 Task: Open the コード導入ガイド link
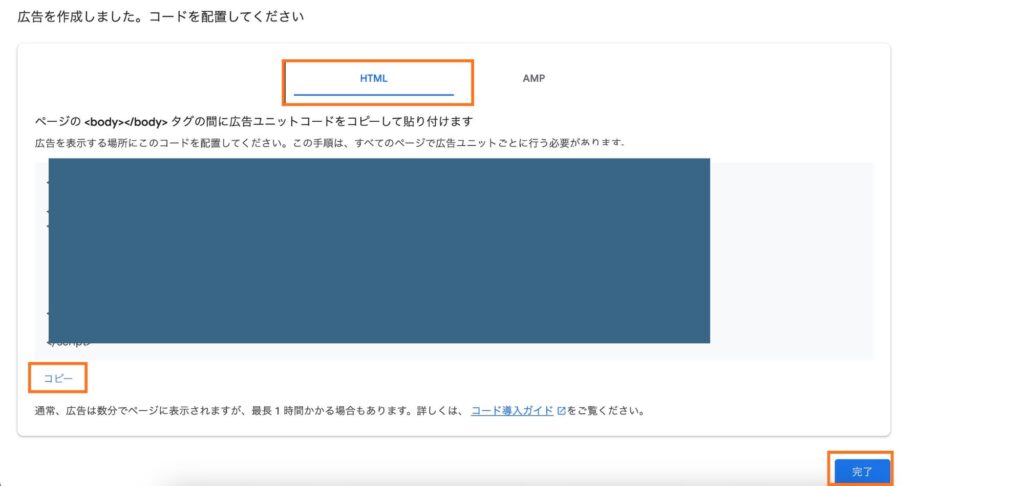click(x=512, y=410)
